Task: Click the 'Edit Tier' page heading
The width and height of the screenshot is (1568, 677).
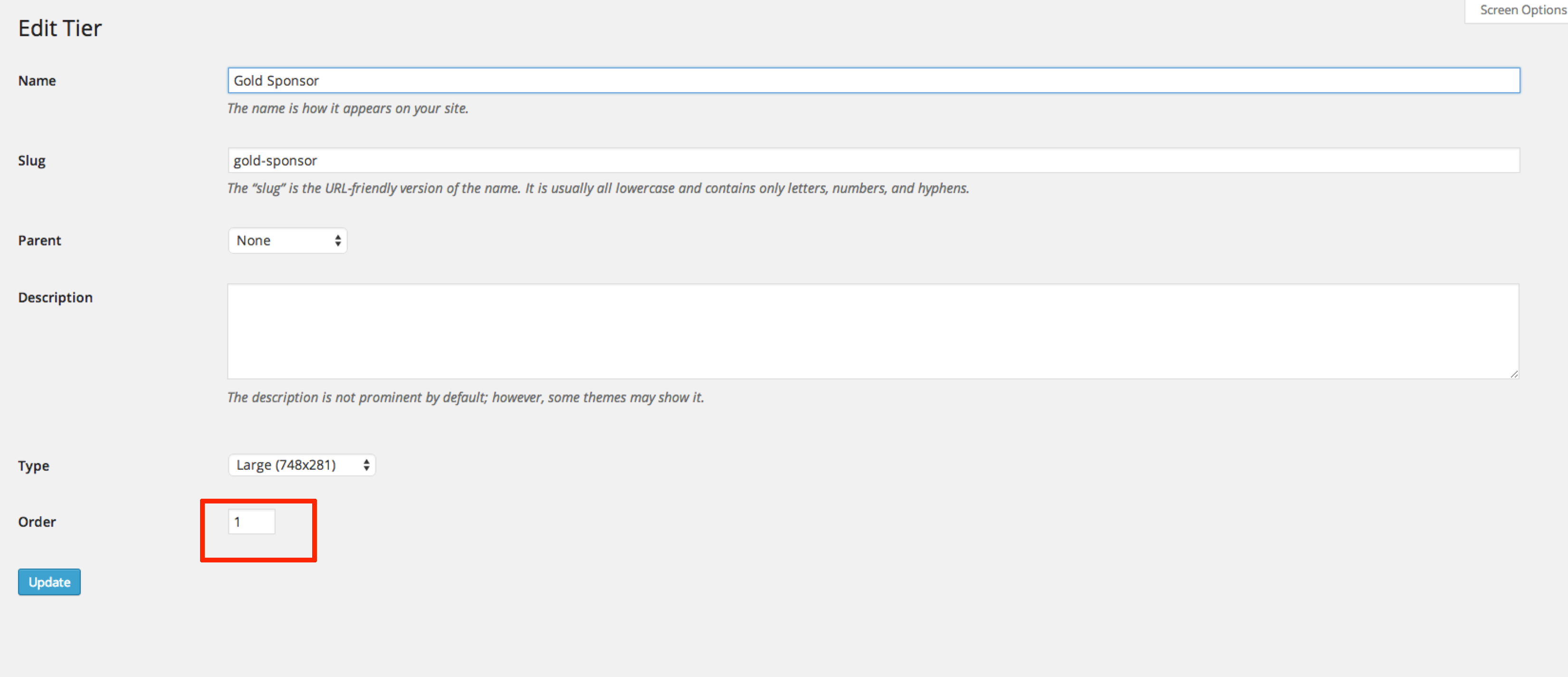Action: point(60,29)
